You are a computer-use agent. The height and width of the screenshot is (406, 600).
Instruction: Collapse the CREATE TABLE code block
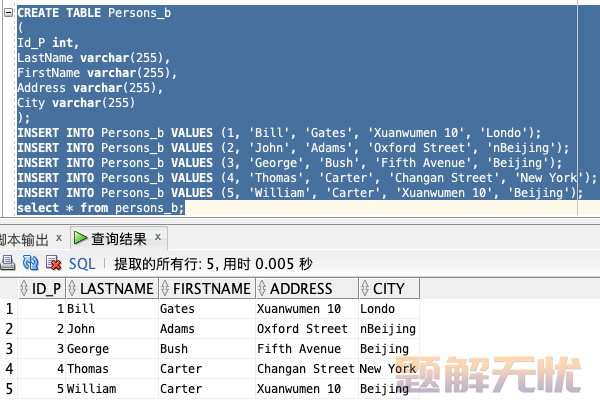click(8, 13)
